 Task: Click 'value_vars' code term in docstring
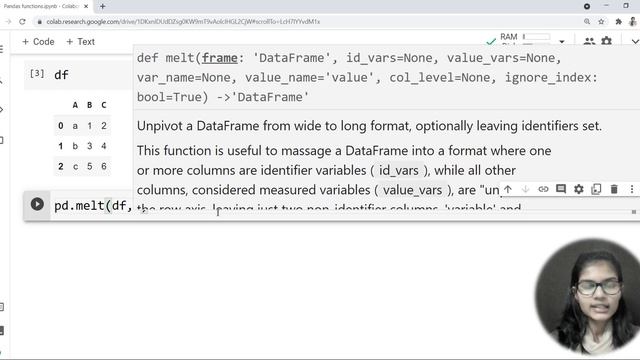(412, 190)
